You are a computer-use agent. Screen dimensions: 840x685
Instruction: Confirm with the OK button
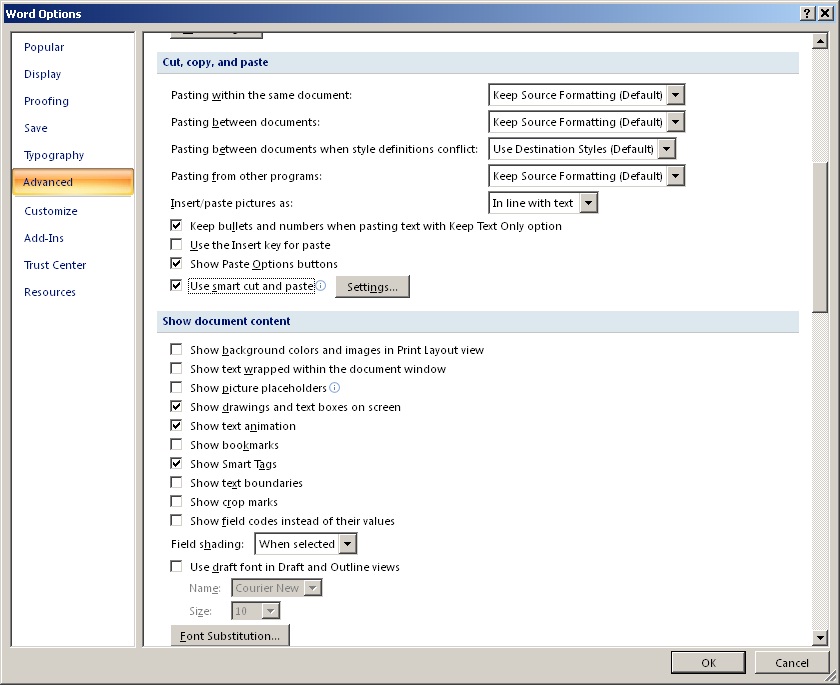(708, 663)
